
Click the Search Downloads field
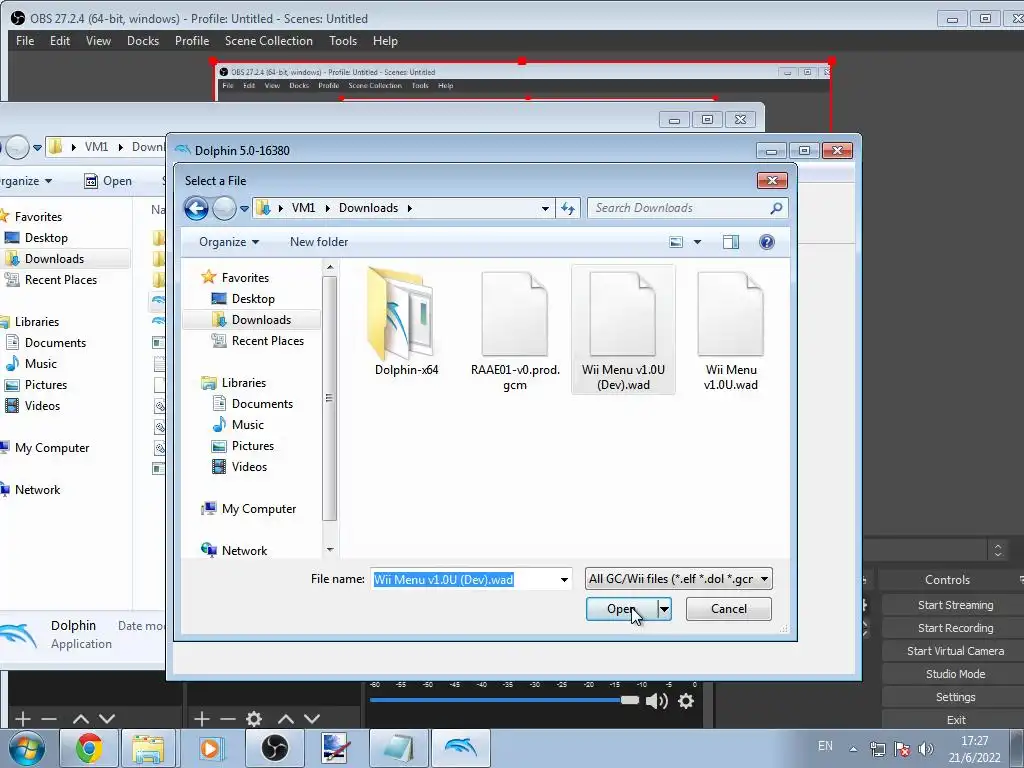coord(687,208)
